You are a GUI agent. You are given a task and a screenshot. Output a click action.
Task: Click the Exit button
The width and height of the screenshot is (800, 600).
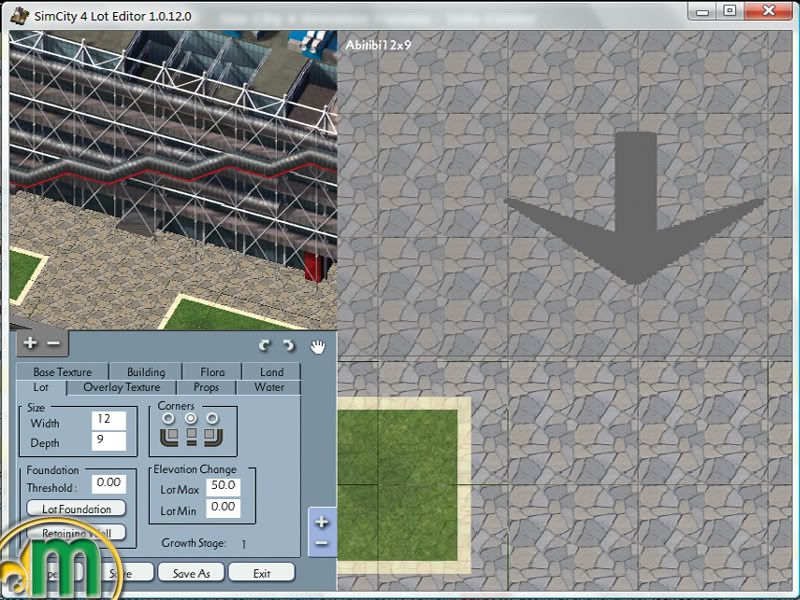pos(262,573)
